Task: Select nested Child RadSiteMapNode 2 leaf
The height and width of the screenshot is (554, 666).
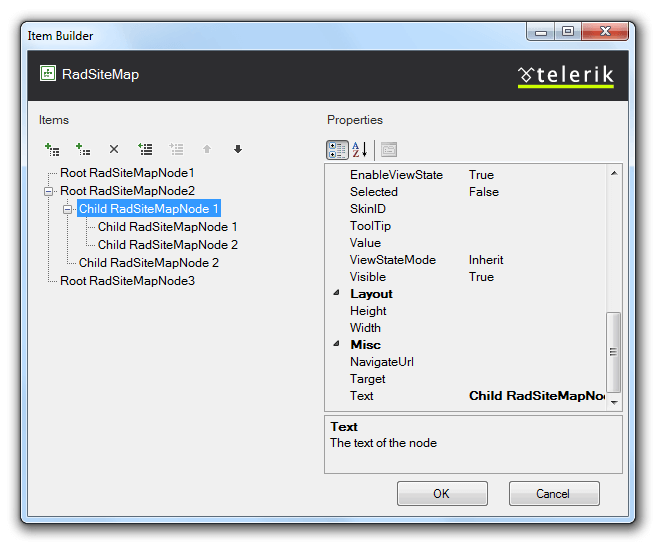Action: point(168,245)
